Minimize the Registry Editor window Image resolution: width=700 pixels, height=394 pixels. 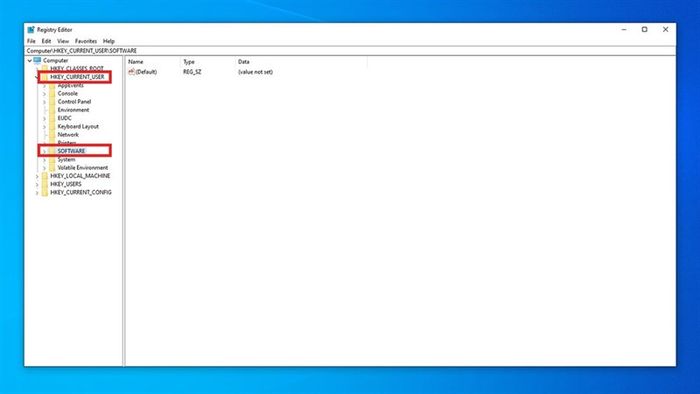(624, 29)
